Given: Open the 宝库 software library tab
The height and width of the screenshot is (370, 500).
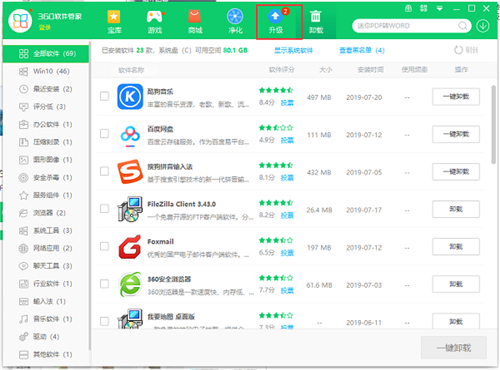Looking at the screenshot, I should click(114, 22).
